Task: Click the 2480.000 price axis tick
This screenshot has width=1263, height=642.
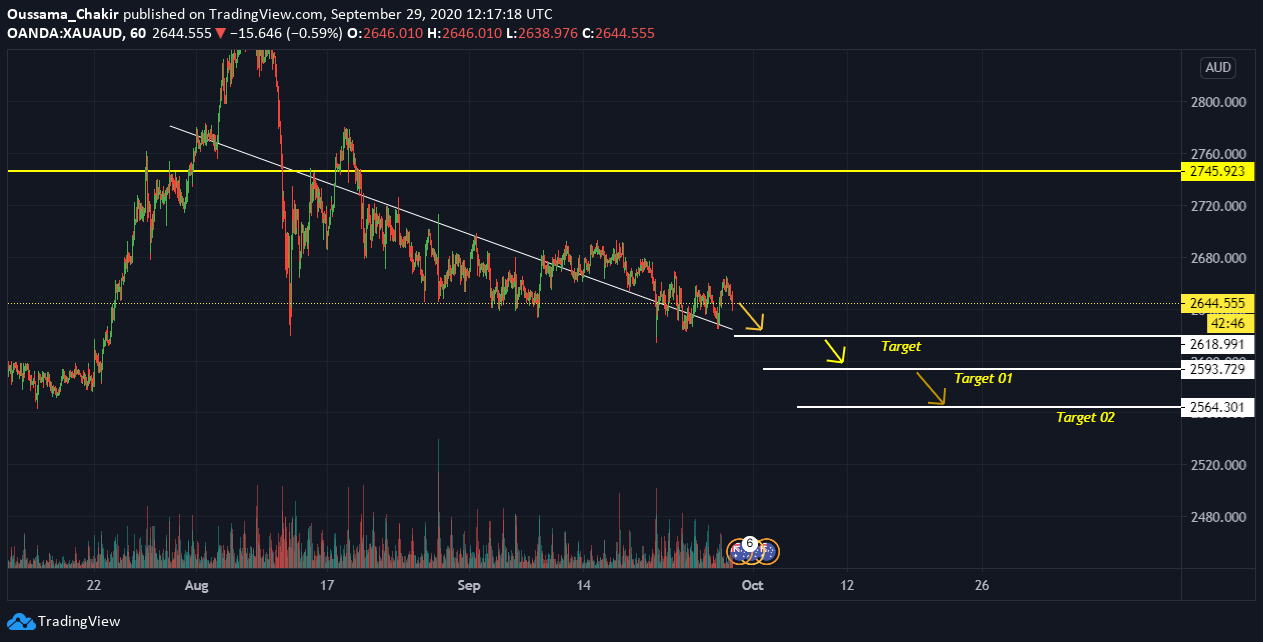Action: tap(1217, 518)
